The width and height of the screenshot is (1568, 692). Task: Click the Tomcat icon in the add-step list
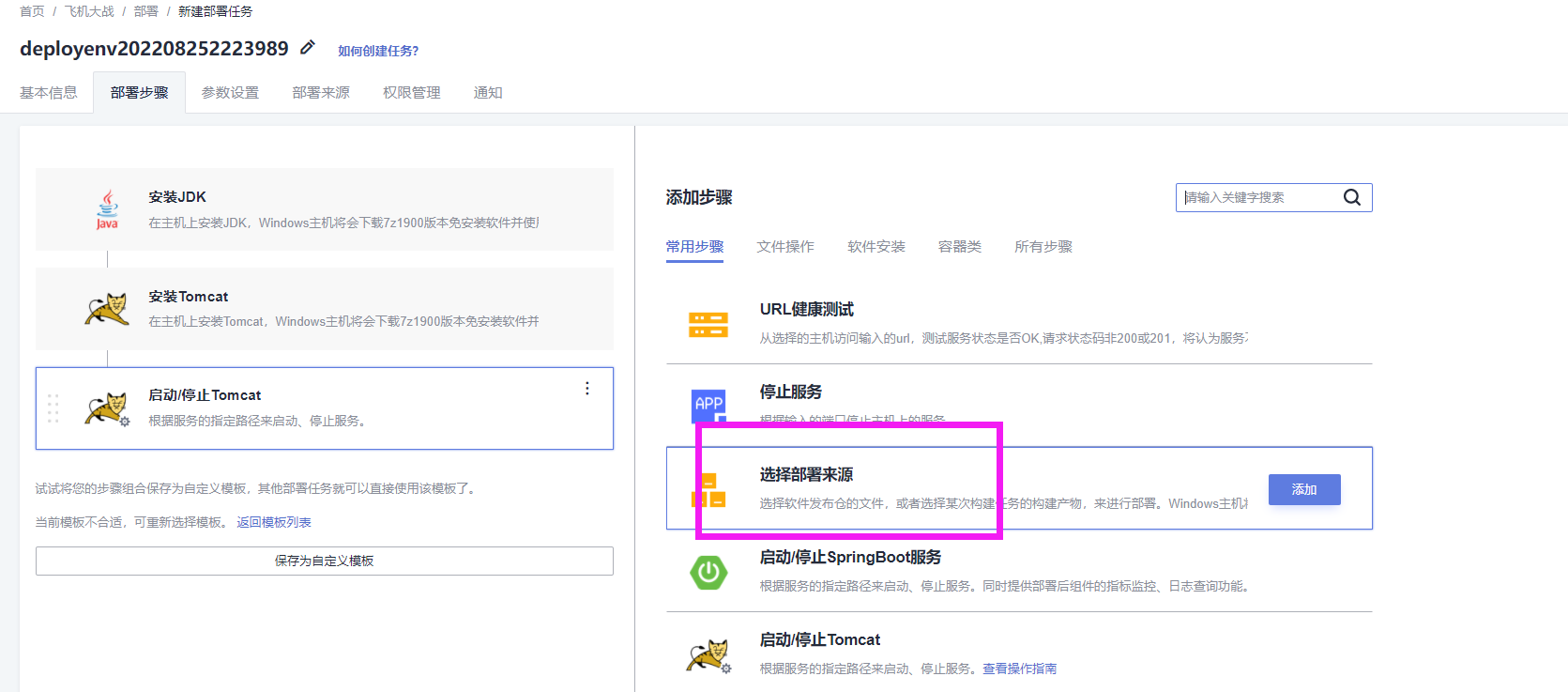tap(708, 655)
